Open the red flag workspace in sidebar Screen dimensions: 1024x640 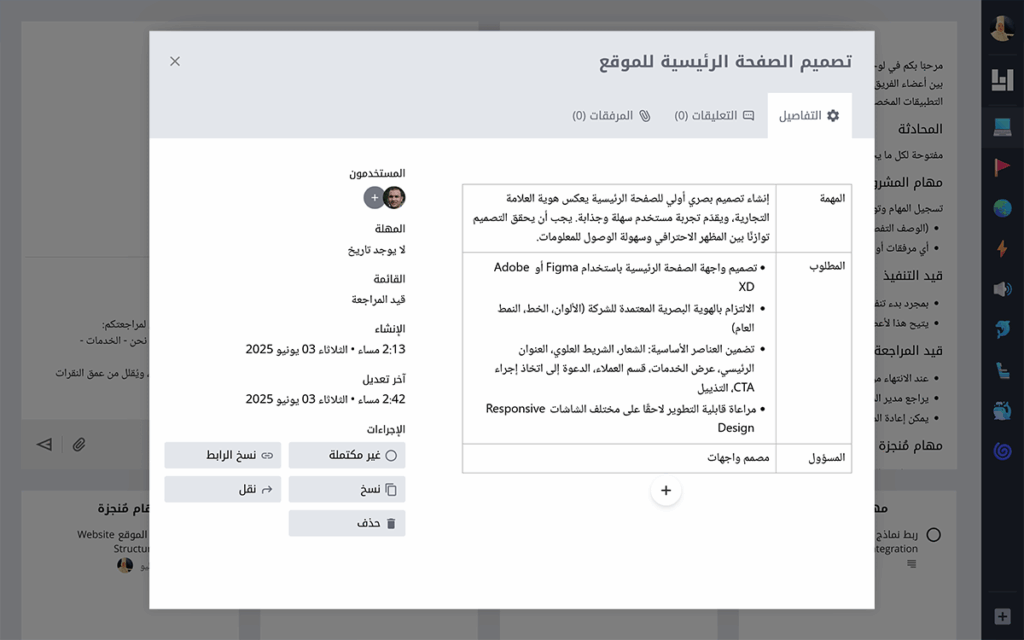point(1002,168)
